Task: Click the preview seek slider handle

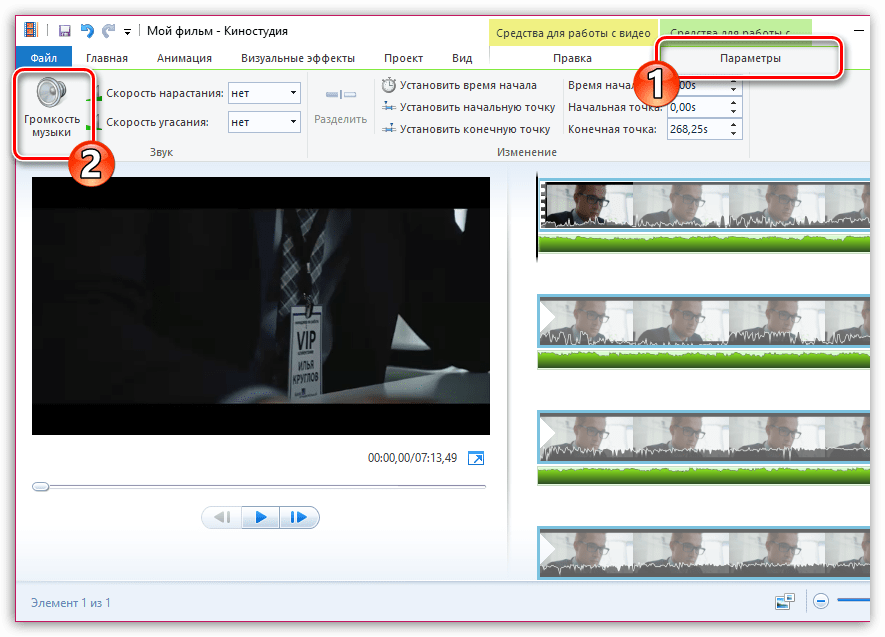Action: [41, 486]
